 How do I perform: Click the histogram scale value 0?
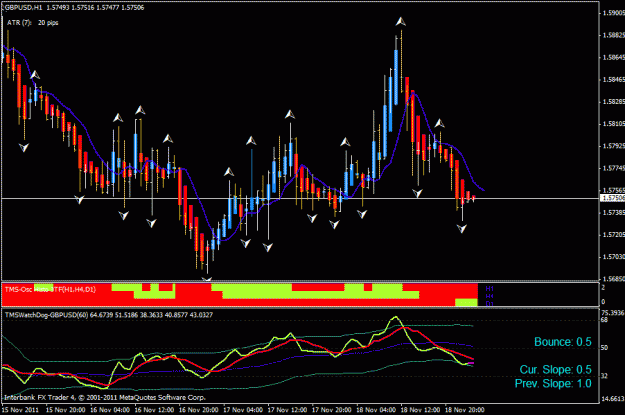coord(603,302)
